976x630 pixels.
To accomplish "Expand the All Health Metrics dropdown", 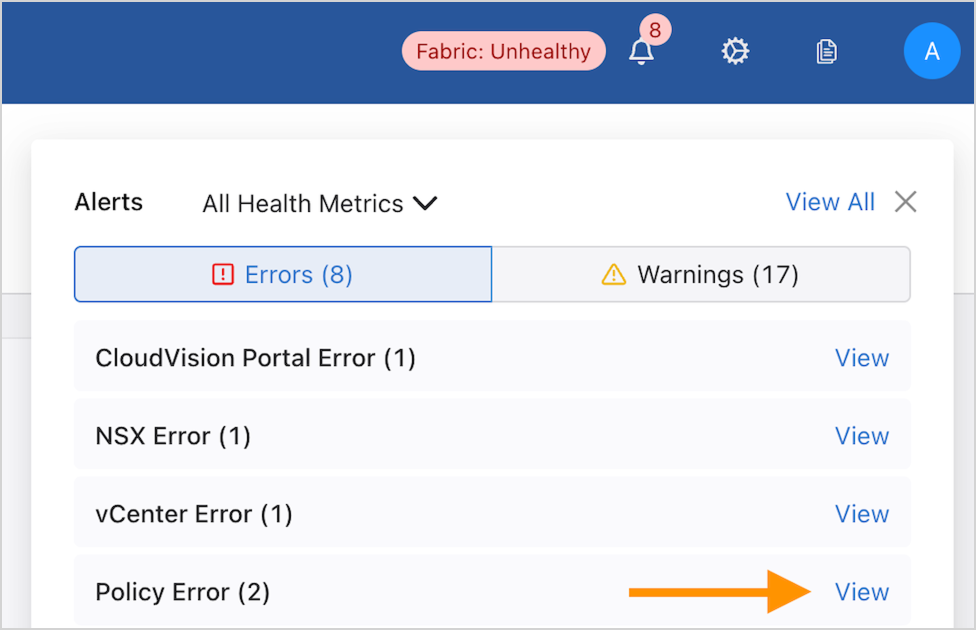I will (319, 204).
